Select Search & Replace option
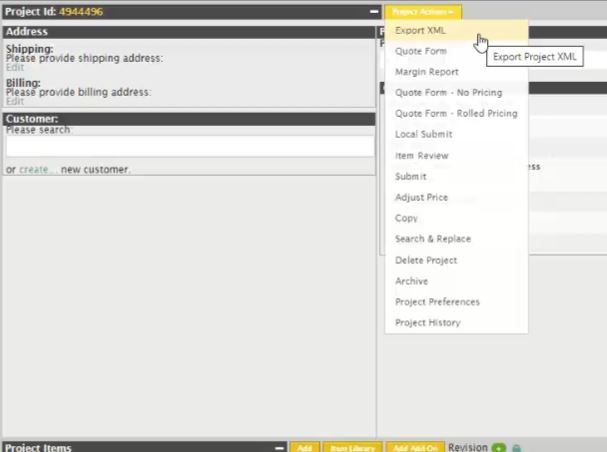607x452 pixels. (433, 239)
